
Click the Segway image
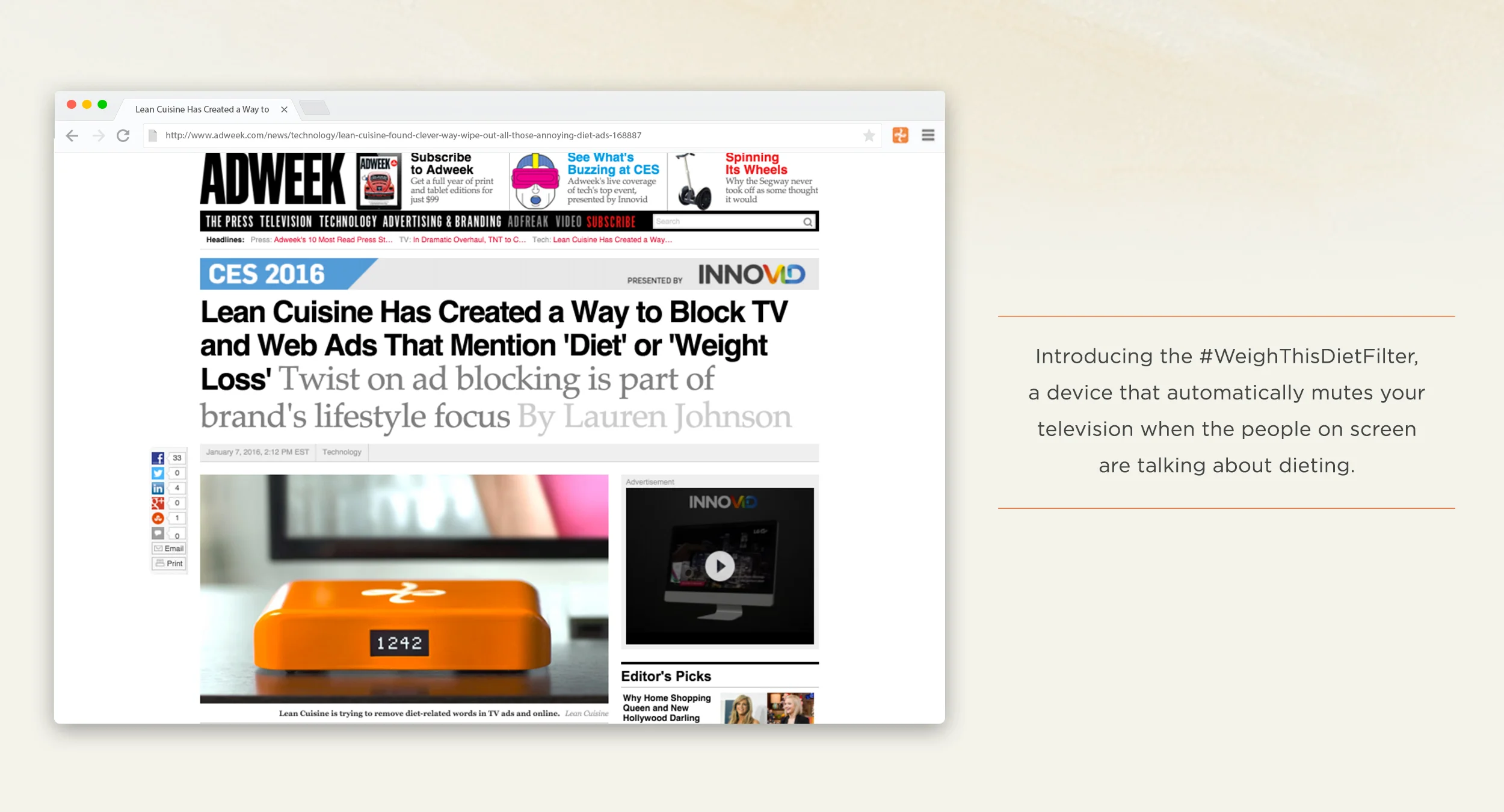(x=692, y=180)
